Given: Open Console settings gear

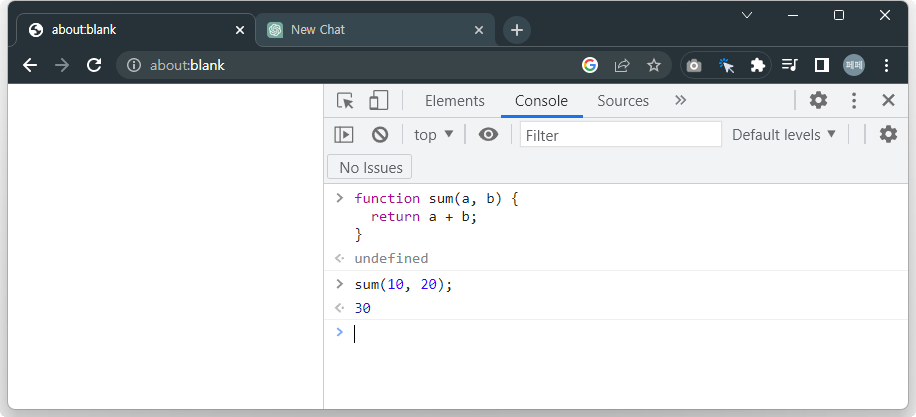Looking at the screenshot, I should tap(889, 134).
